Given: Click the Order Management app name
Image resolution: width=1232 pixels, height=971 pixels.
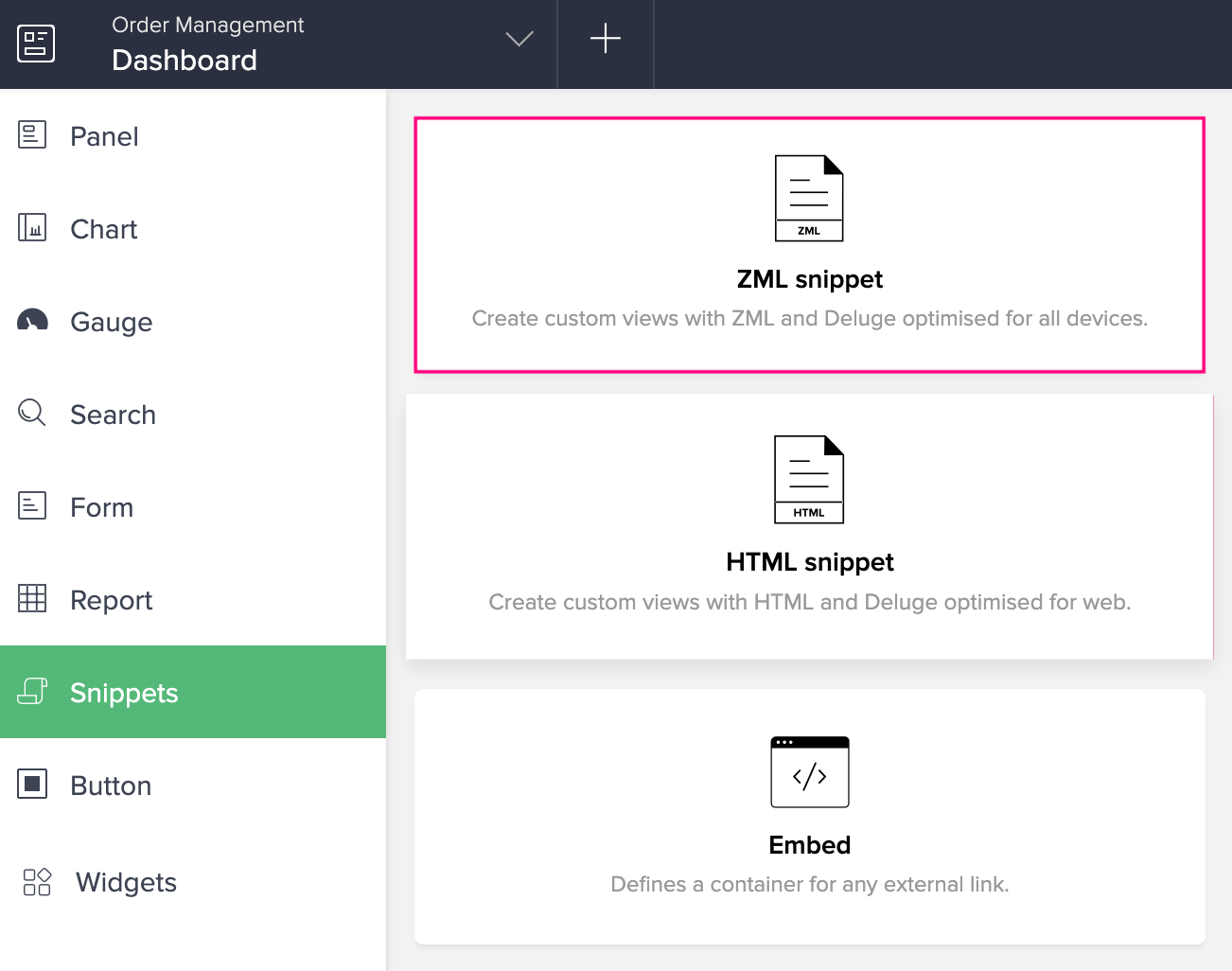Looking at the screenshot, I should pyautogui.click(x=208, y=26).
